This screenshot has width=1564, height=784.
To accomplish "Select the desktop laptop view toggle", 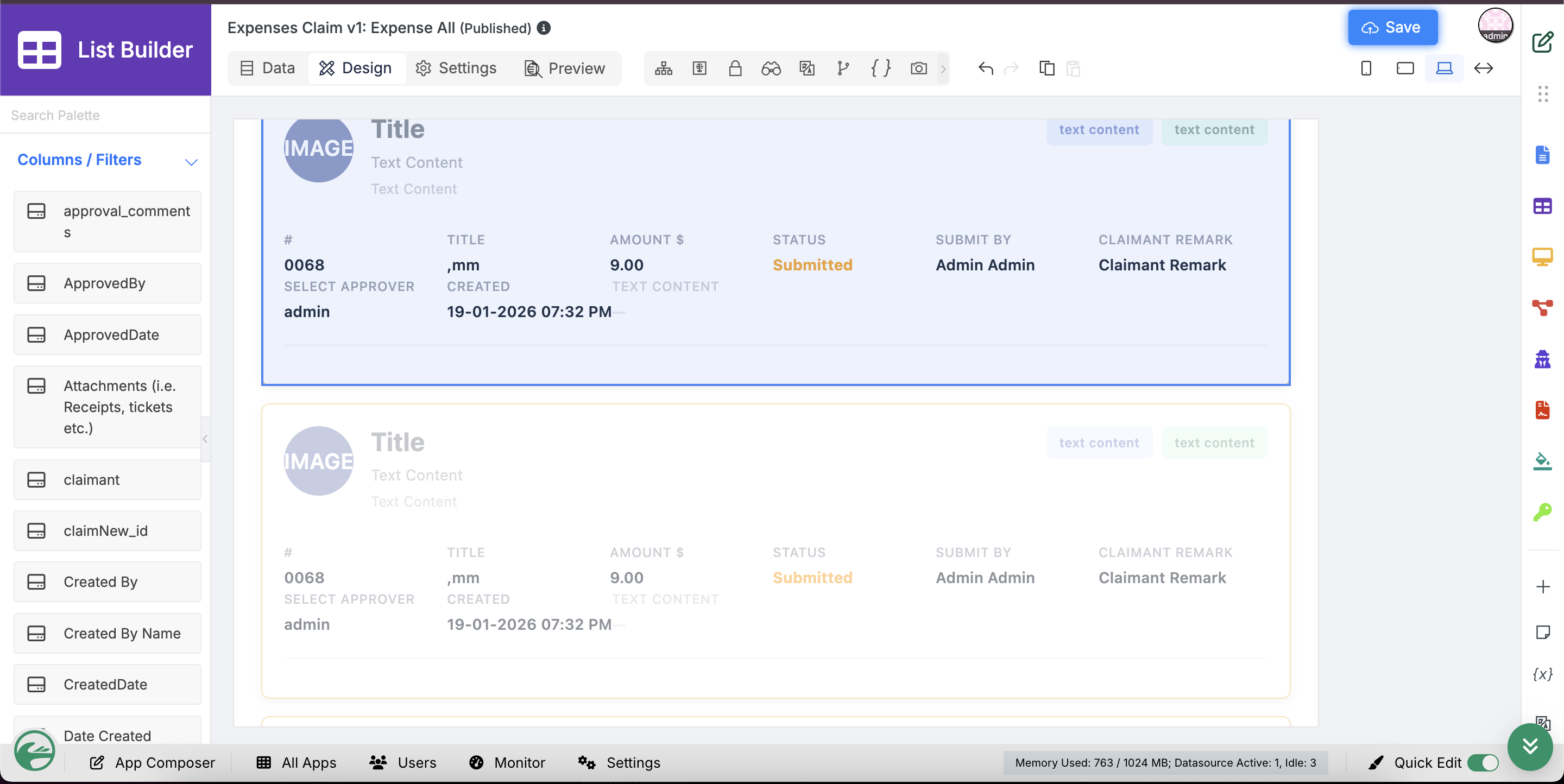I will [x=1444, y=68].
